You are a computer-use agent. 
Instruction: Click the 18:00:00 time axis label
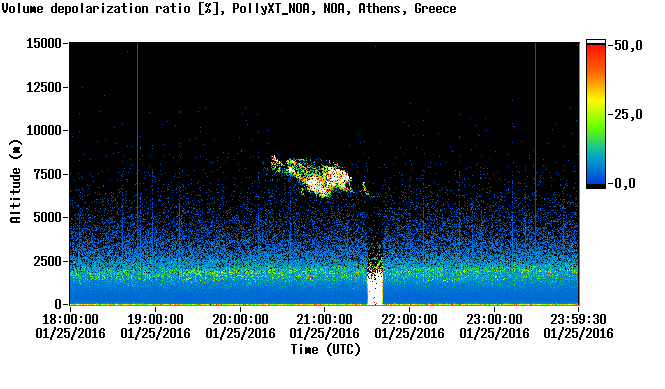coord(70,319)
